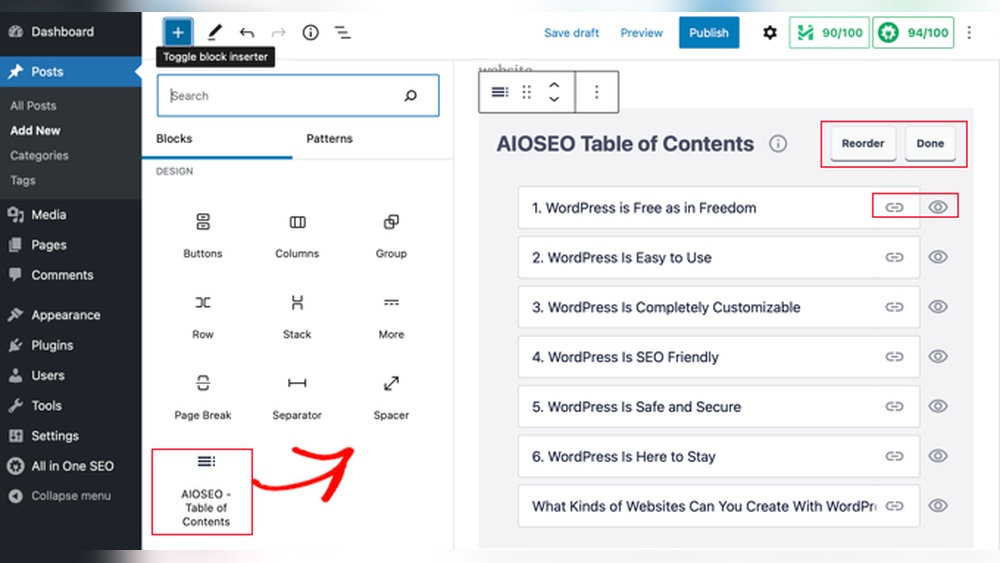
Task: Click the Undo arrow in toolbar
Action: click(247, 33)
